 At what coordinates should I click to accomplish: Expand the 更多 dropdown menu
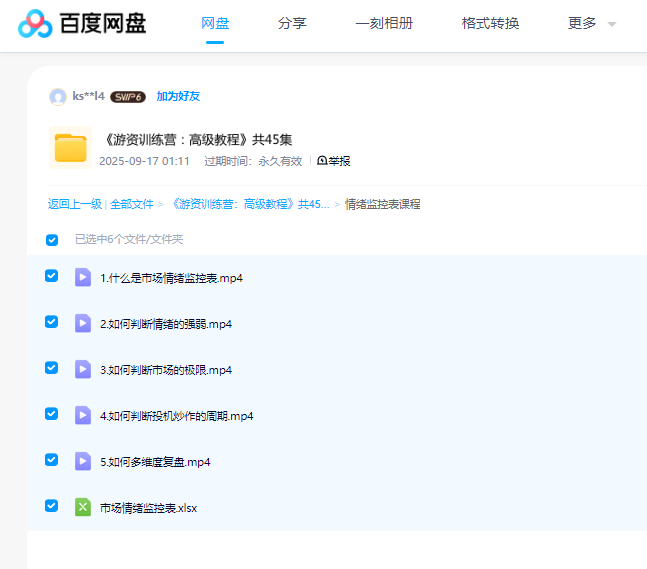591,24
